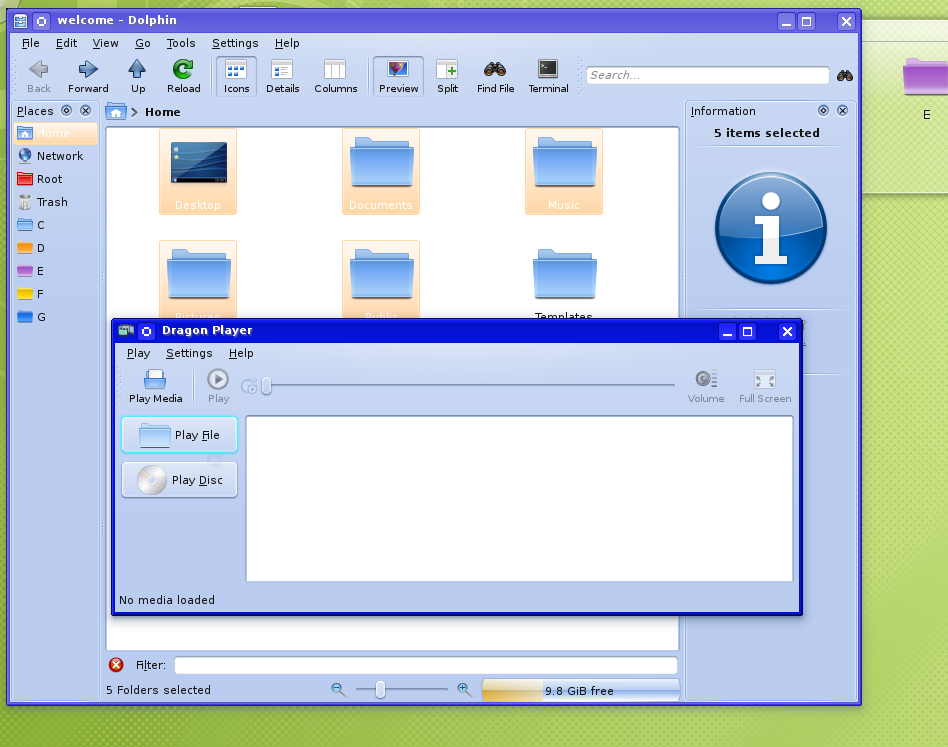The height and width of the screenshot is (747, 948).
Task: Open Dolphin File menu
Action: click(30, 43)
